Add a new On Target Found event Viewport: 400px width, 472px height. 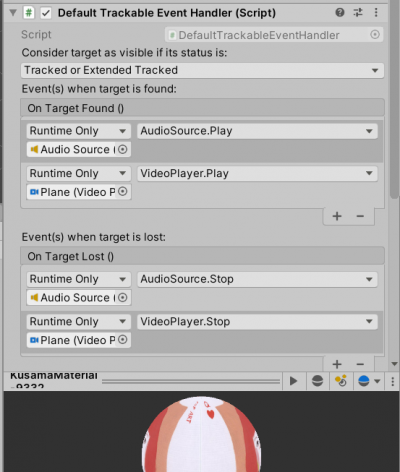coord(337,216)
